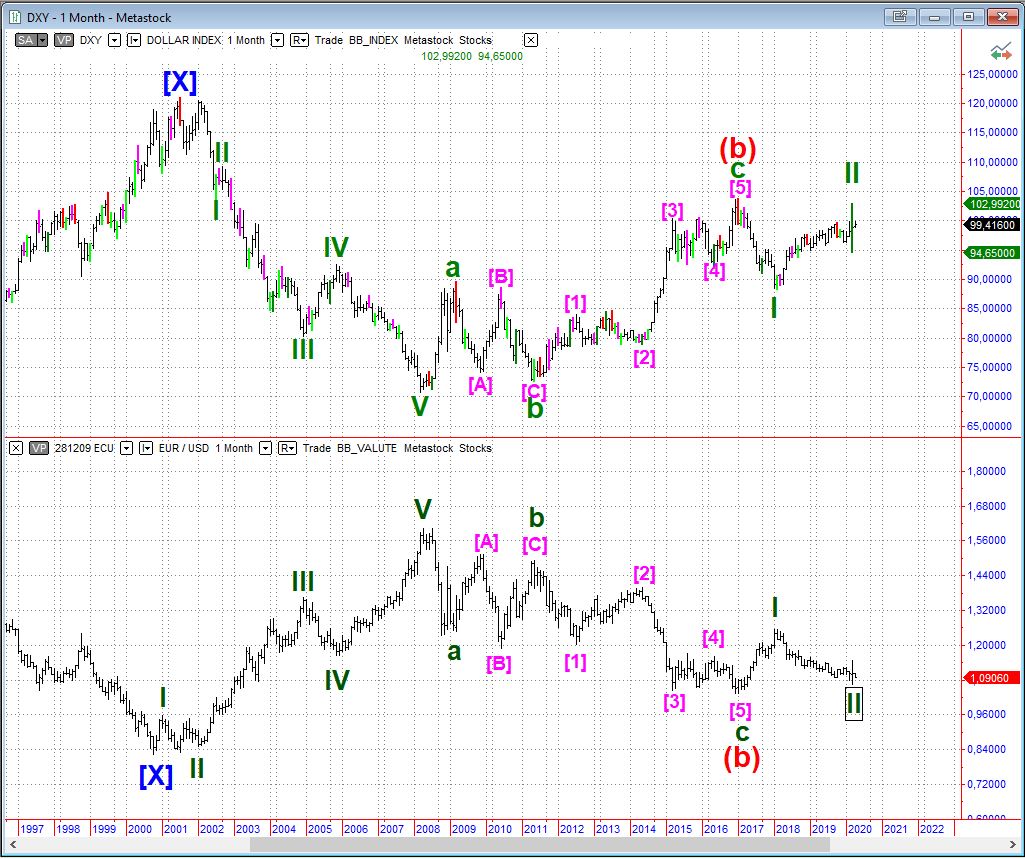Open the symbol dropdown next to DXY

[114, 40]
